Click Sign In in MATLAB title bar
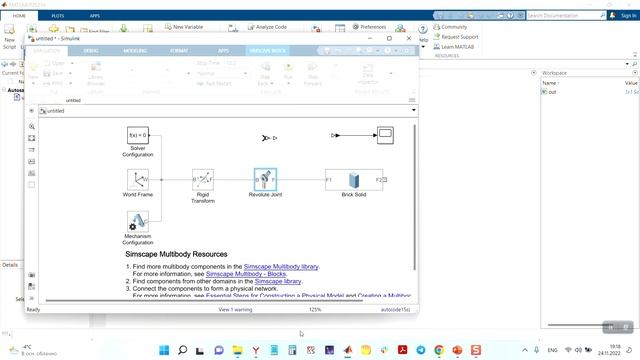640x360 pixels. click(x=629, y=16)
